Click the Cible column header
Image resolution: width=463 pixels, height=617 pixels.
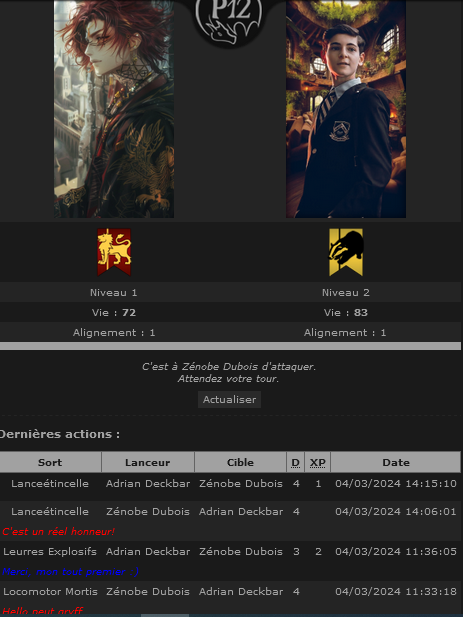coord(240,462)
